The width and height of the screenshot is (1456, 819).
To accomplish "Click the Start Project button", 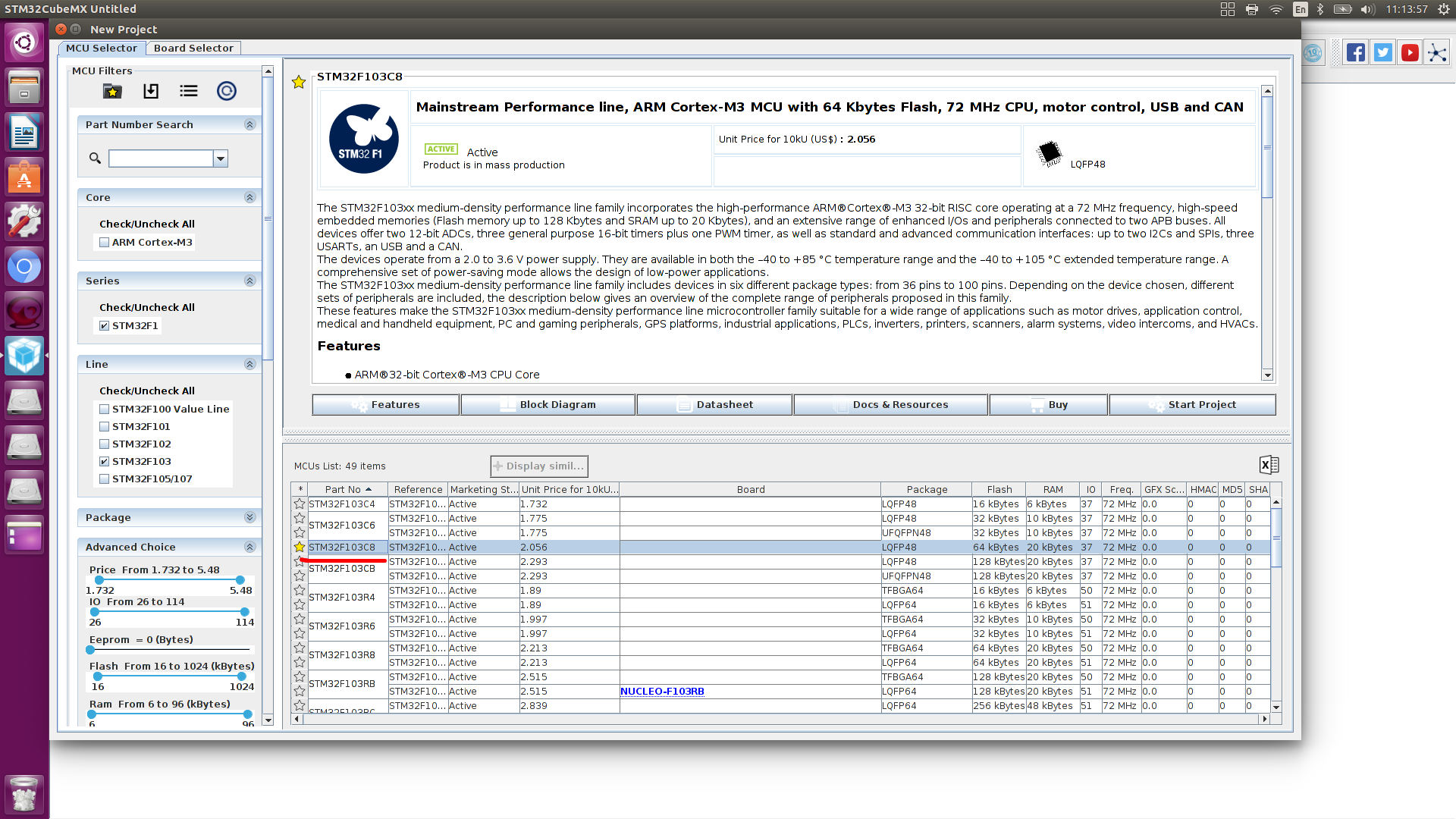I will click(1202, 404).
